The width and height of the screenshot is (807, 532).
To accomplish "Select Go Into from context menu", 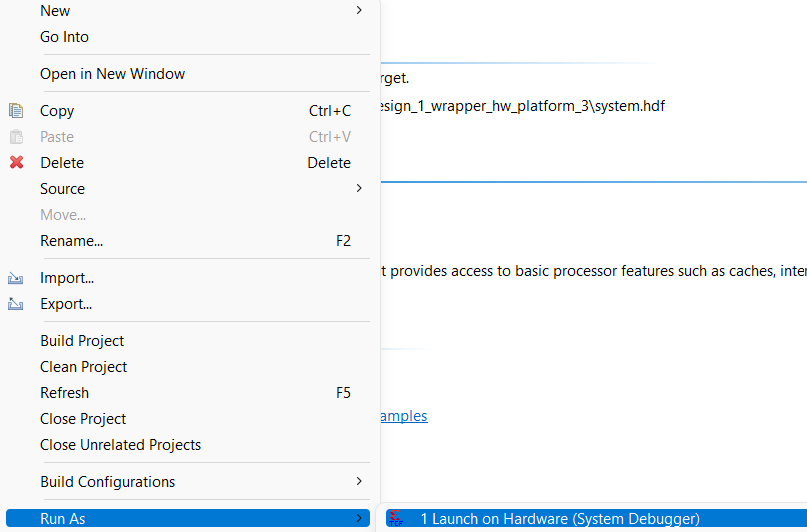I will tap(64, 37).
